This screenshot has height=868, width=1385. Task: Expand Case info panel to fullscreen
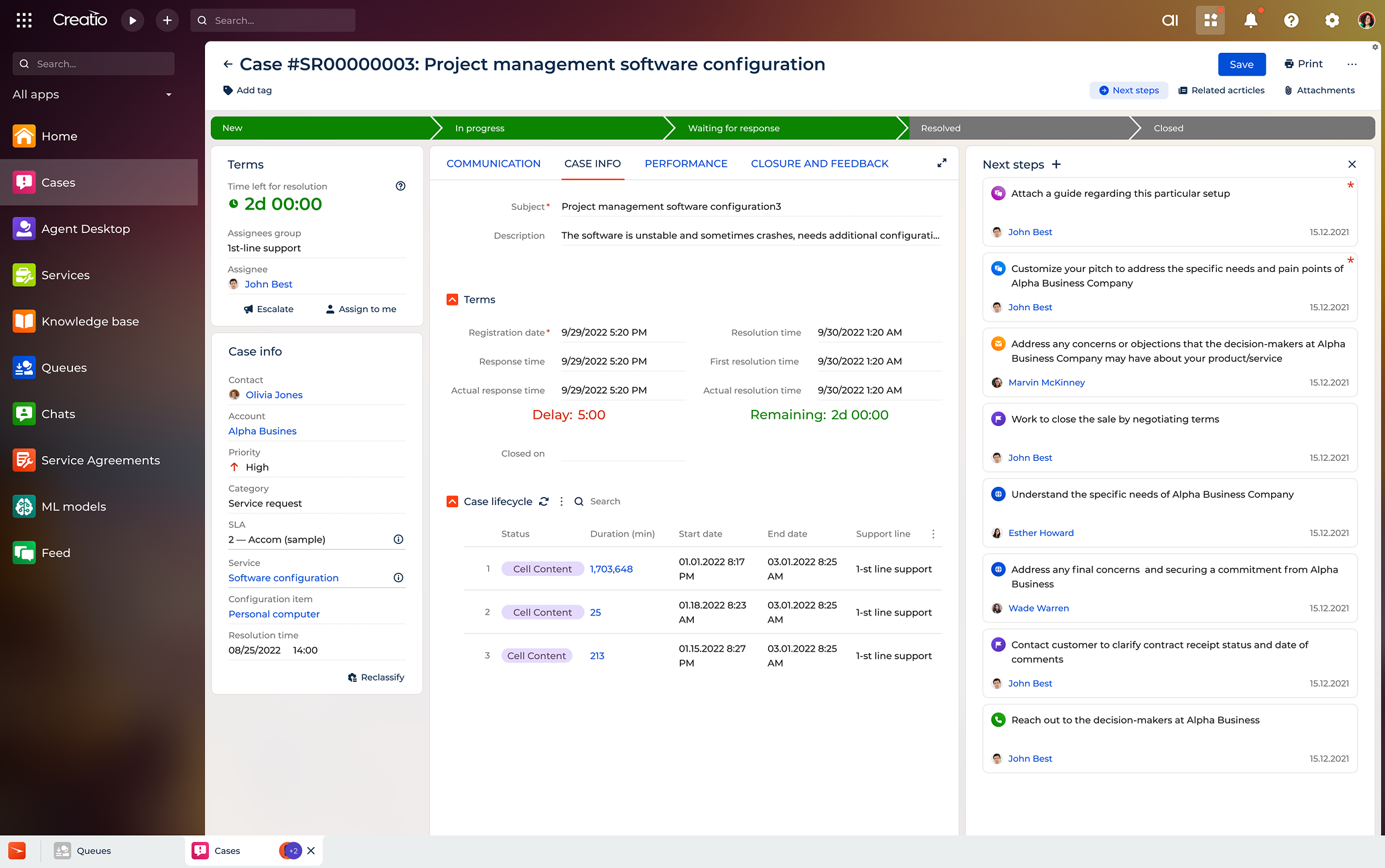pyautogui.click(x=942, y=163)
